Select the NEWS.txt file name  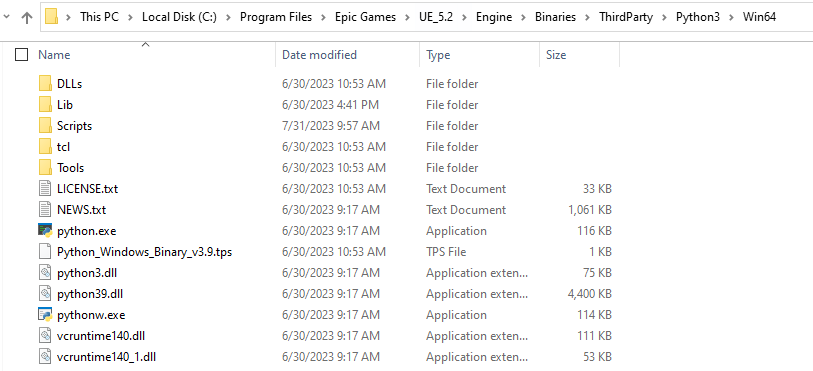point(81,210)
